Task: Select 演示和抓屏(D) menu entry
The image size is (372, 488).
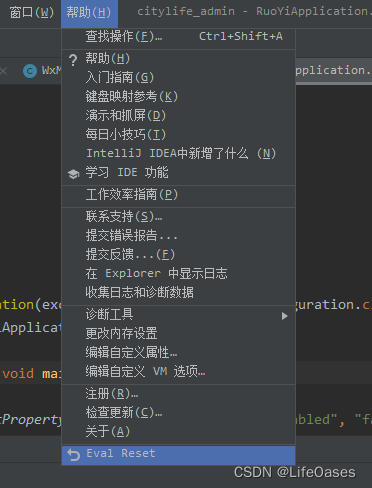Action: (178, 116)
